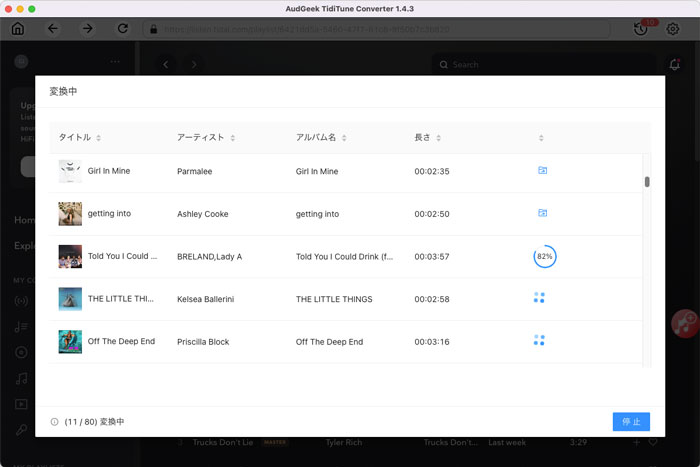Click the Tidal Search field
700x467 pixels.
point(545,65)
